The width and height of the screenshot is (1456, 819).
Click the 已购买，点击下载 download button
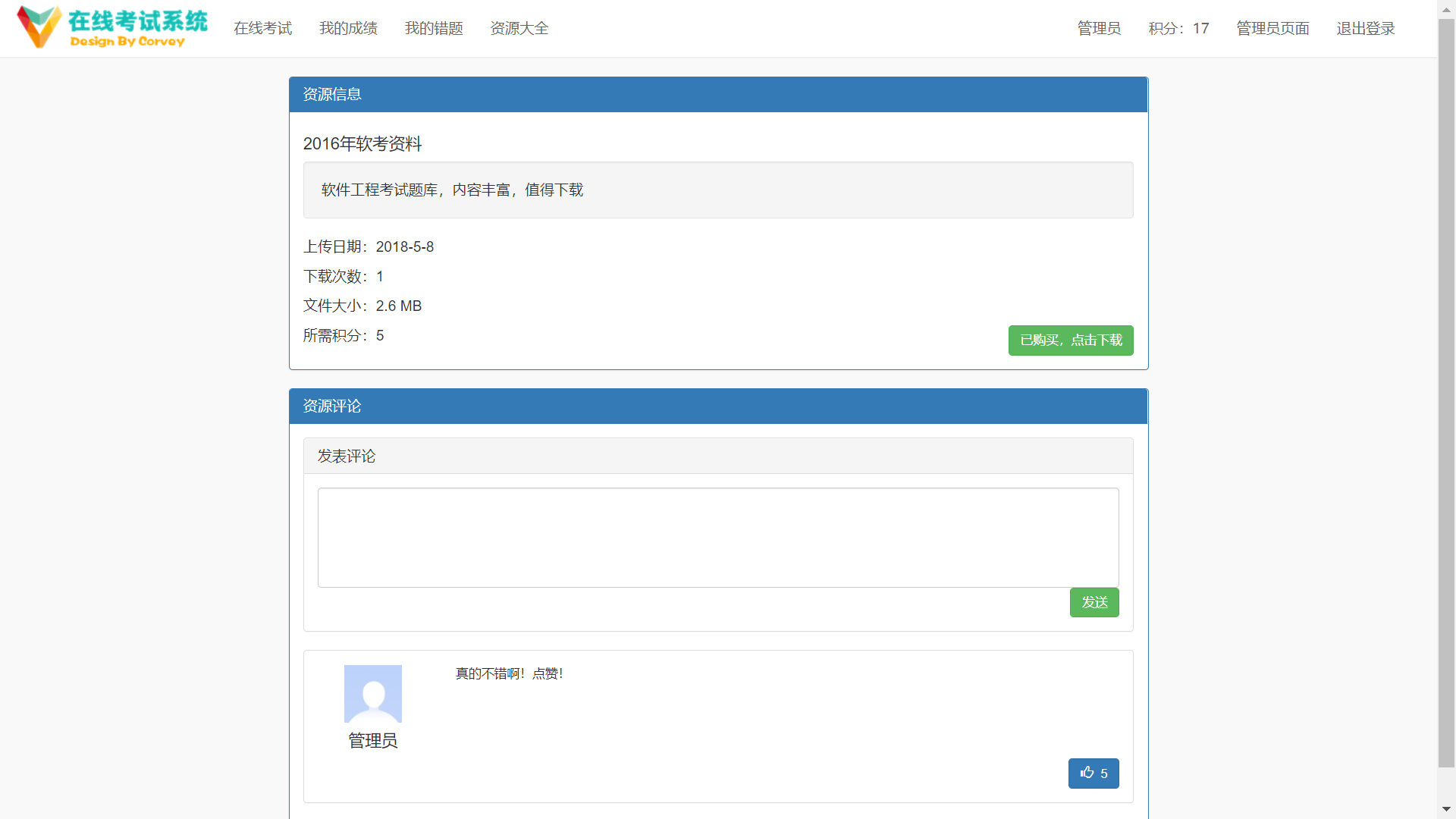pyautogui.click(x=1071, y=340)
